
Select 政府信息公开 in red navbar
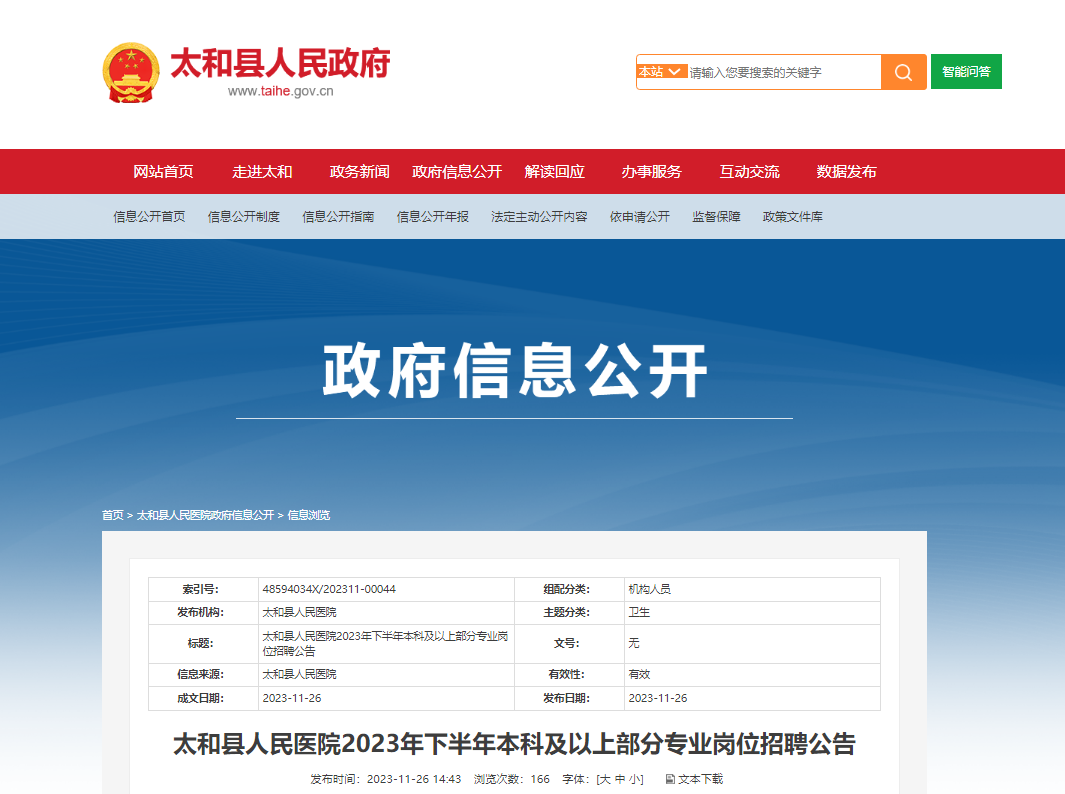[x=457, y=172]
